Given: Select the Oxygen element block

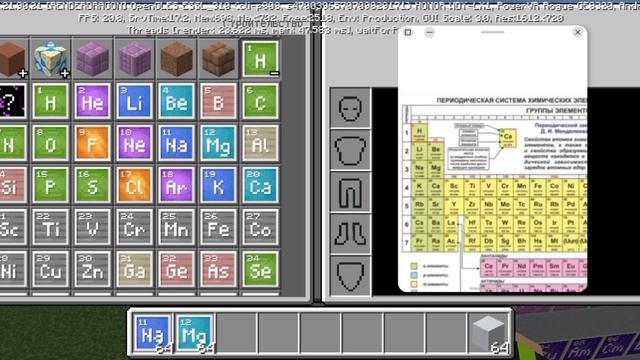Looking at the screenshot, I should 50,143.
